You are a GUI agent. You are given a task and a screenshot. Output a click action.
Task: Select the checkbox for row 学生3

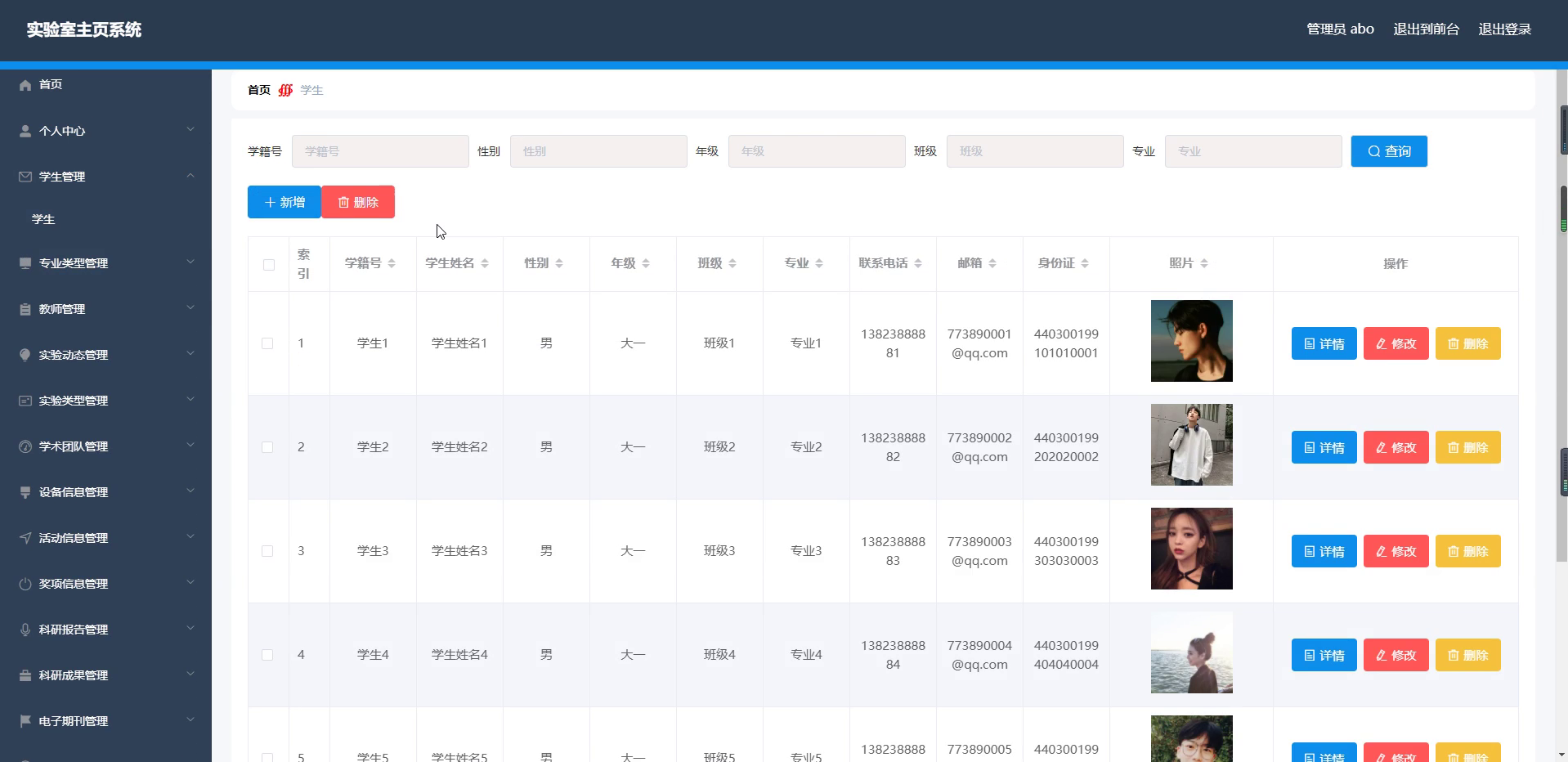click(267, 551)
